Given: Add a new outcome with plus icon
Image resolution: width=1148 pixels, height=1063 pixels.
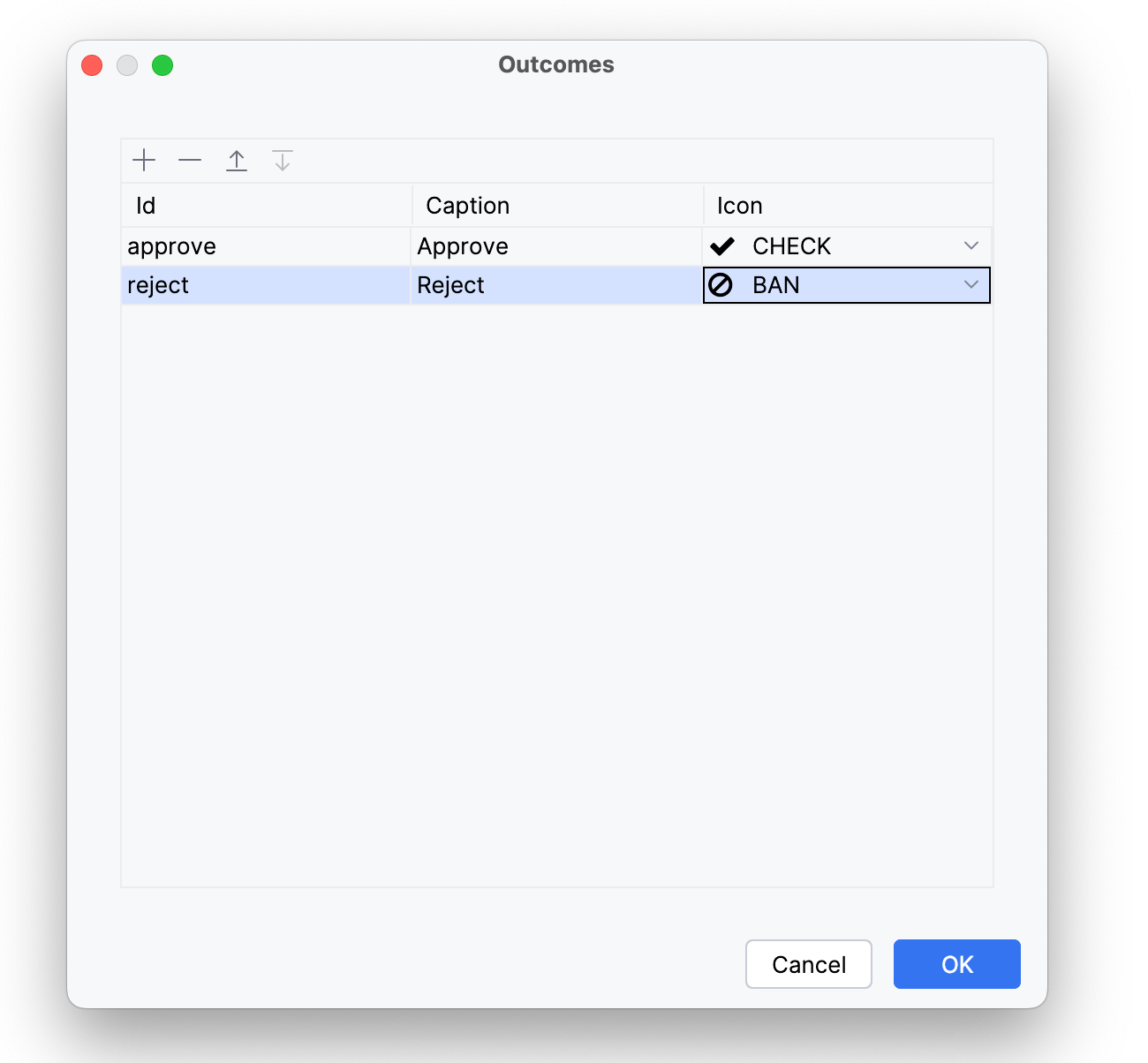Looking at the screenshot, I should (x=144, y=161).
